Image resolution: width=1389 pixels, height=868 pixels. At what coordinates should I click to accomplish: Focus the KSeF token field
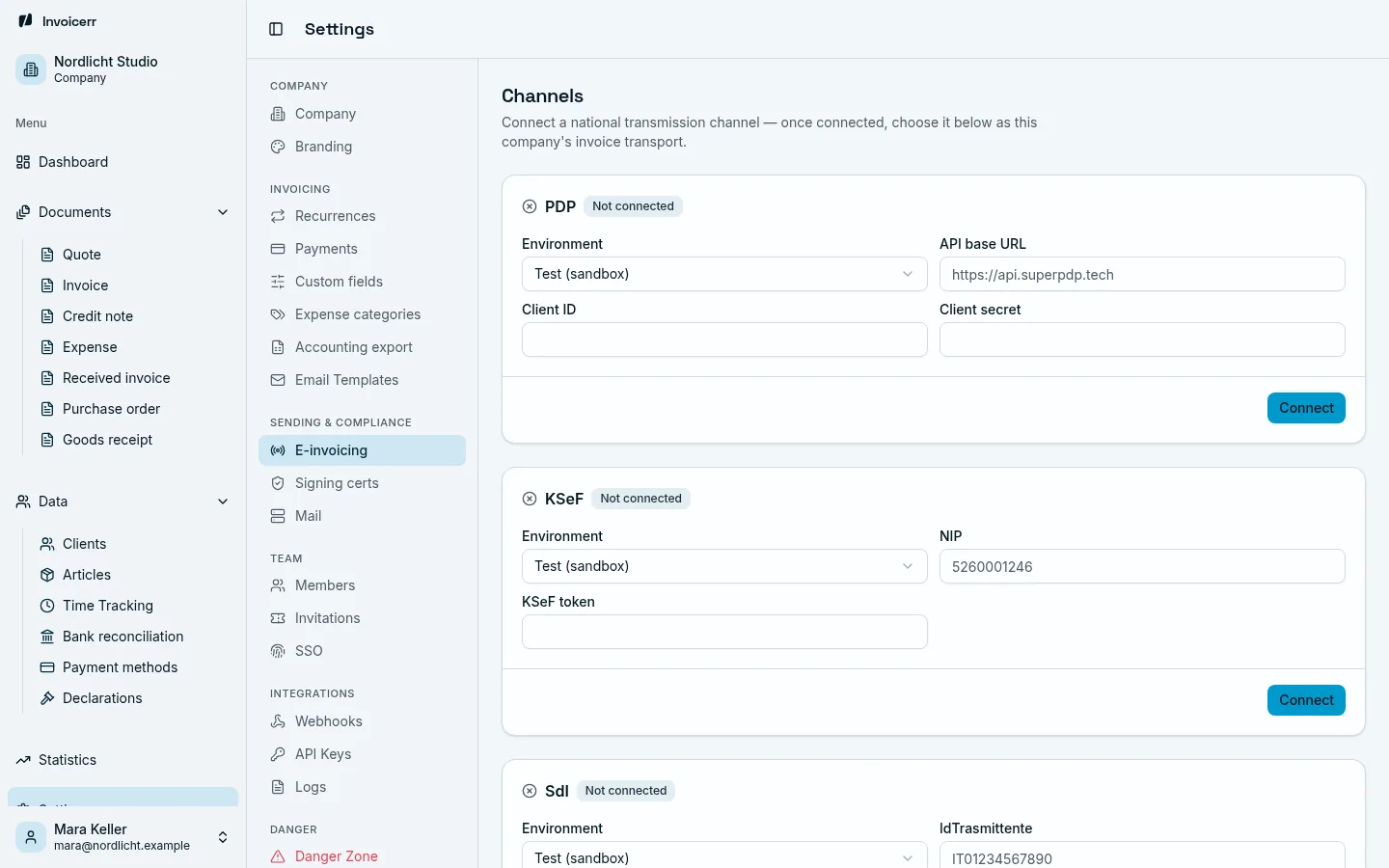(724, 632)
